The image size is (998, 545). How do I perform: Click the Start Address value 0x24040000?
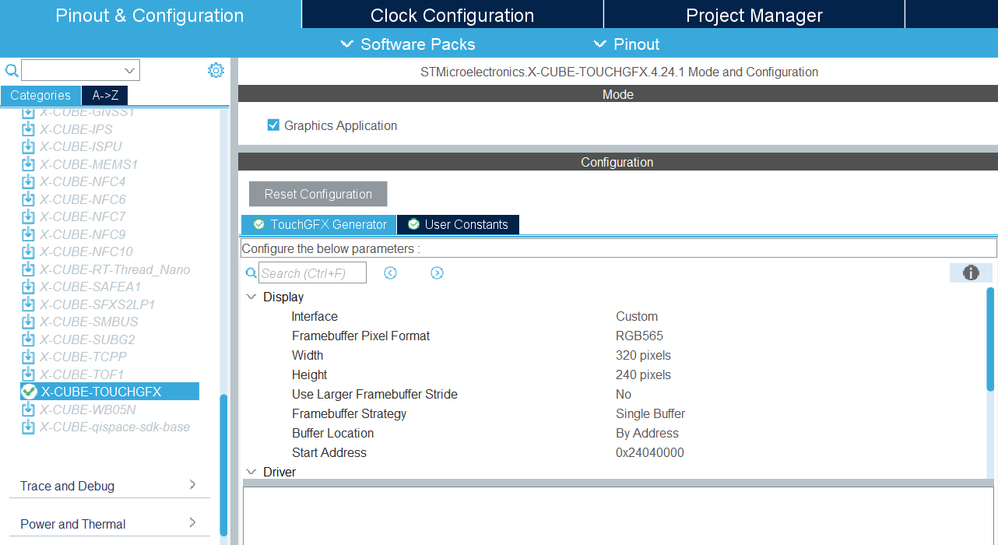pyautogui.click(x=650, y=453)
